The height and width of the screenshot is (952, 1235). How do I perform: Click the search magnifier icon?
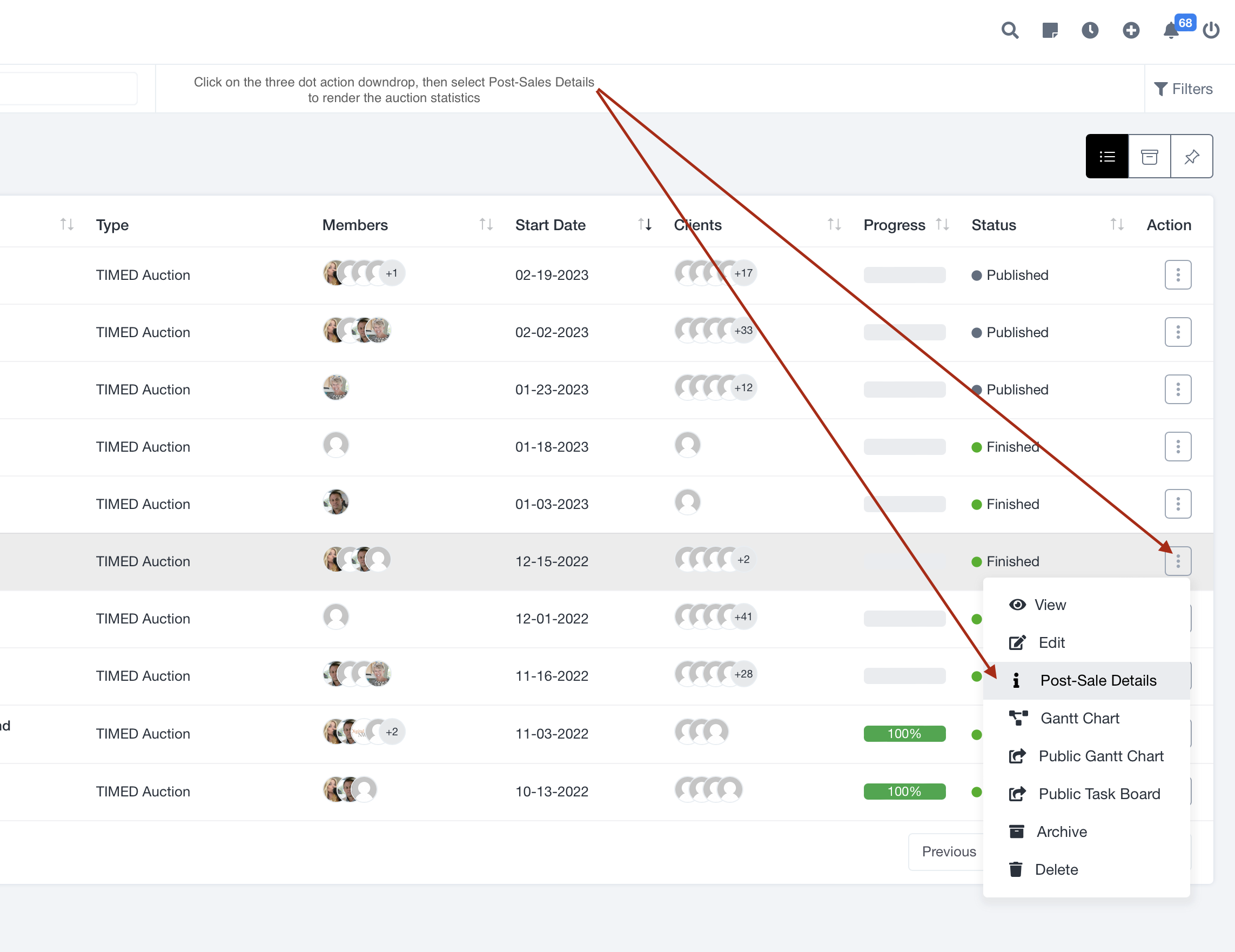point(1009,30)
